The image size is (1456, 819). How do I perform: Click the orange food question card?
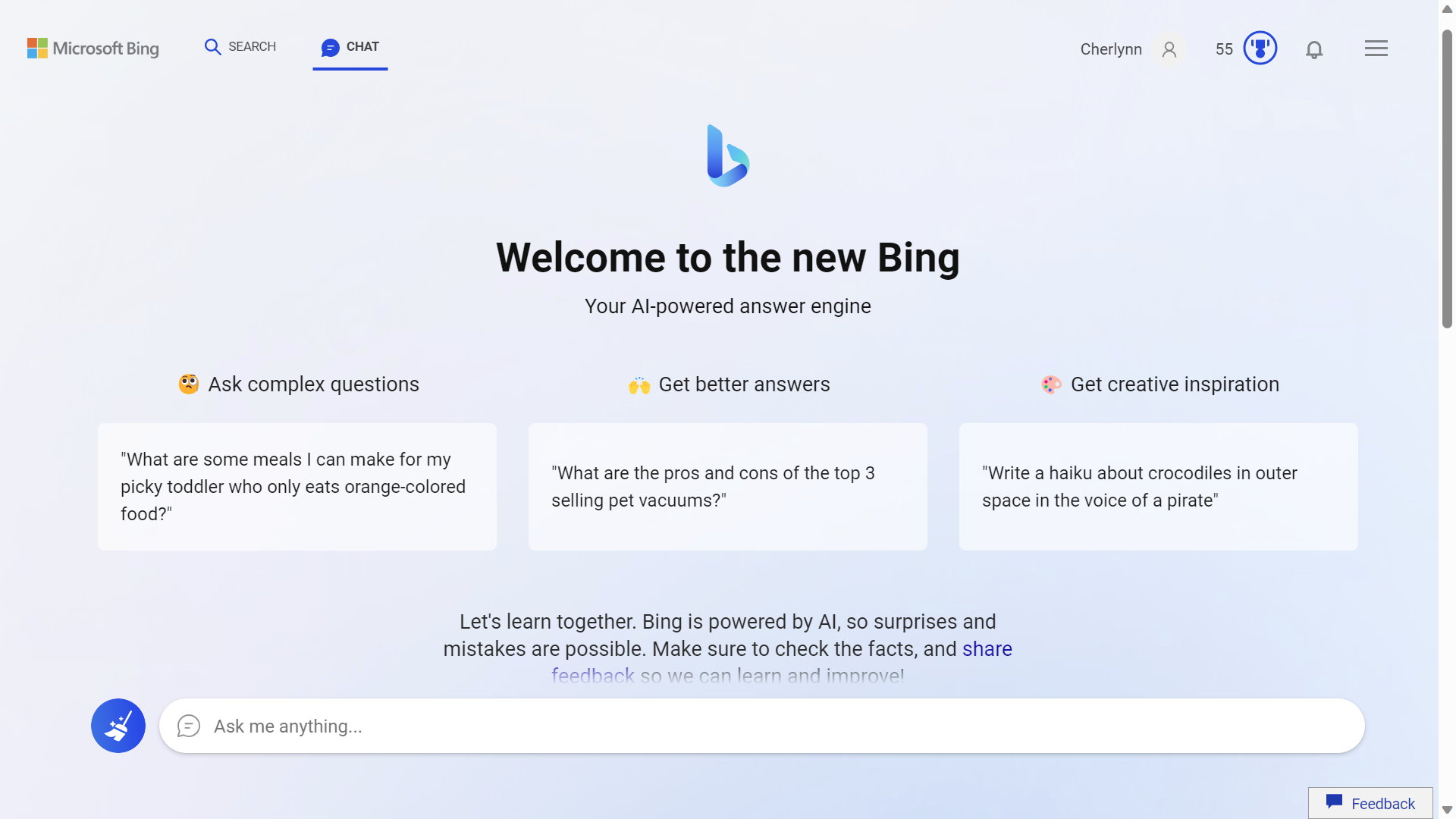pyautogui.click(x=297, y=486)
